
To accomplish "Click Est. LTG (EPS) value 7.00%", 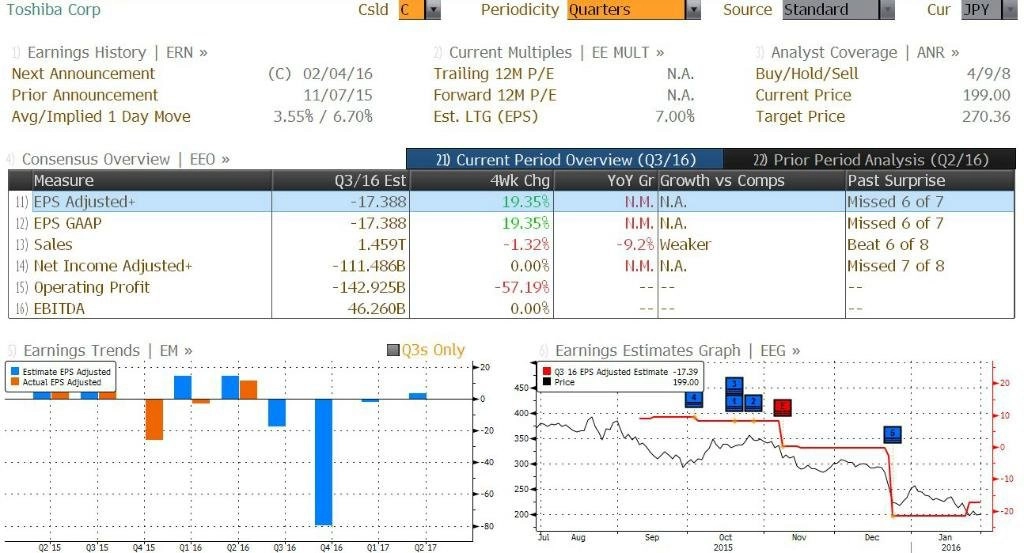I will [x=675, y=117].
